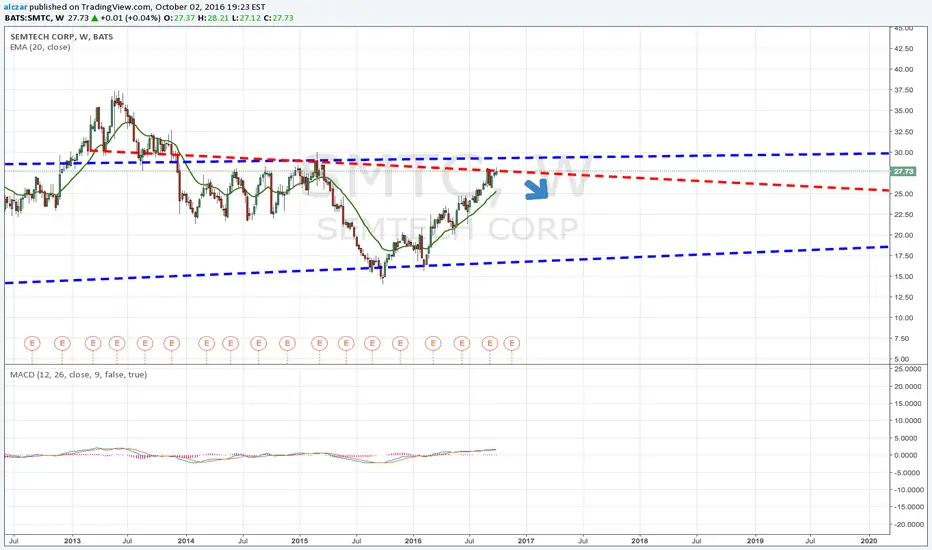
Task: Click the close value C:27.73
Action: tap(278, 18)
